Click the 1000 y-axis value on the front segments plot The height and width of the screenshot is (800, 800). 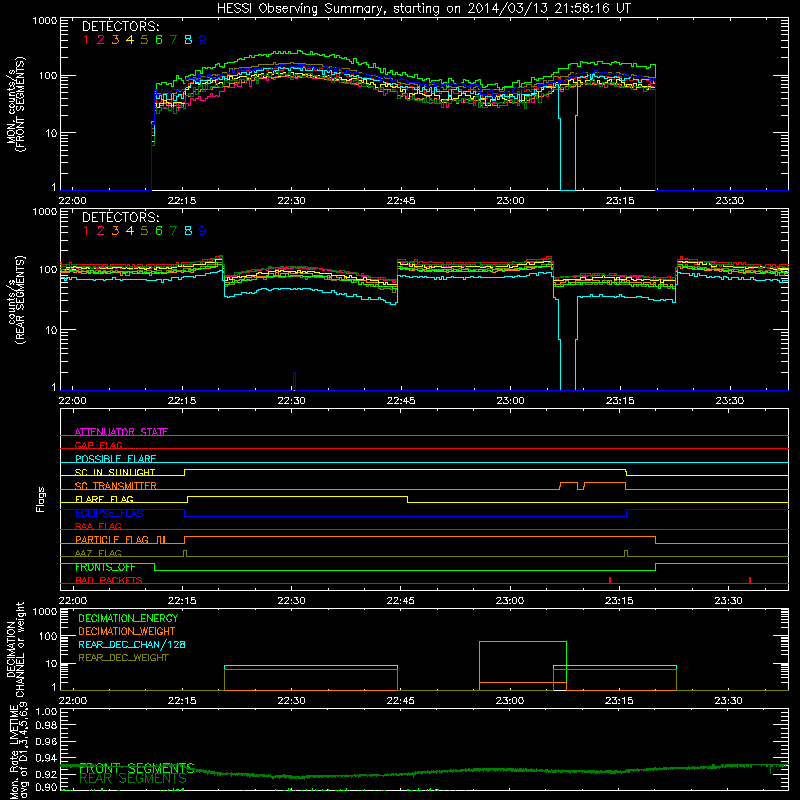[x=45, y=21]
